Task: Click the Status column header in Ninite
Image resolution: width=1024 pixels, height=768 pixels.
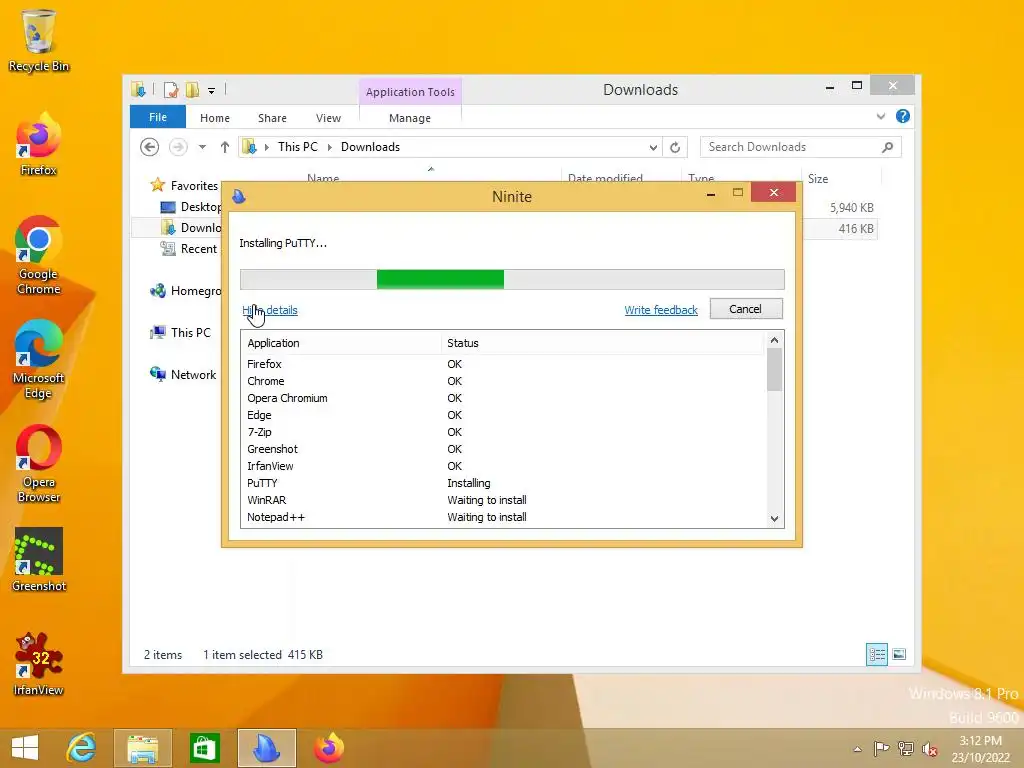Action: click(602, 343)
